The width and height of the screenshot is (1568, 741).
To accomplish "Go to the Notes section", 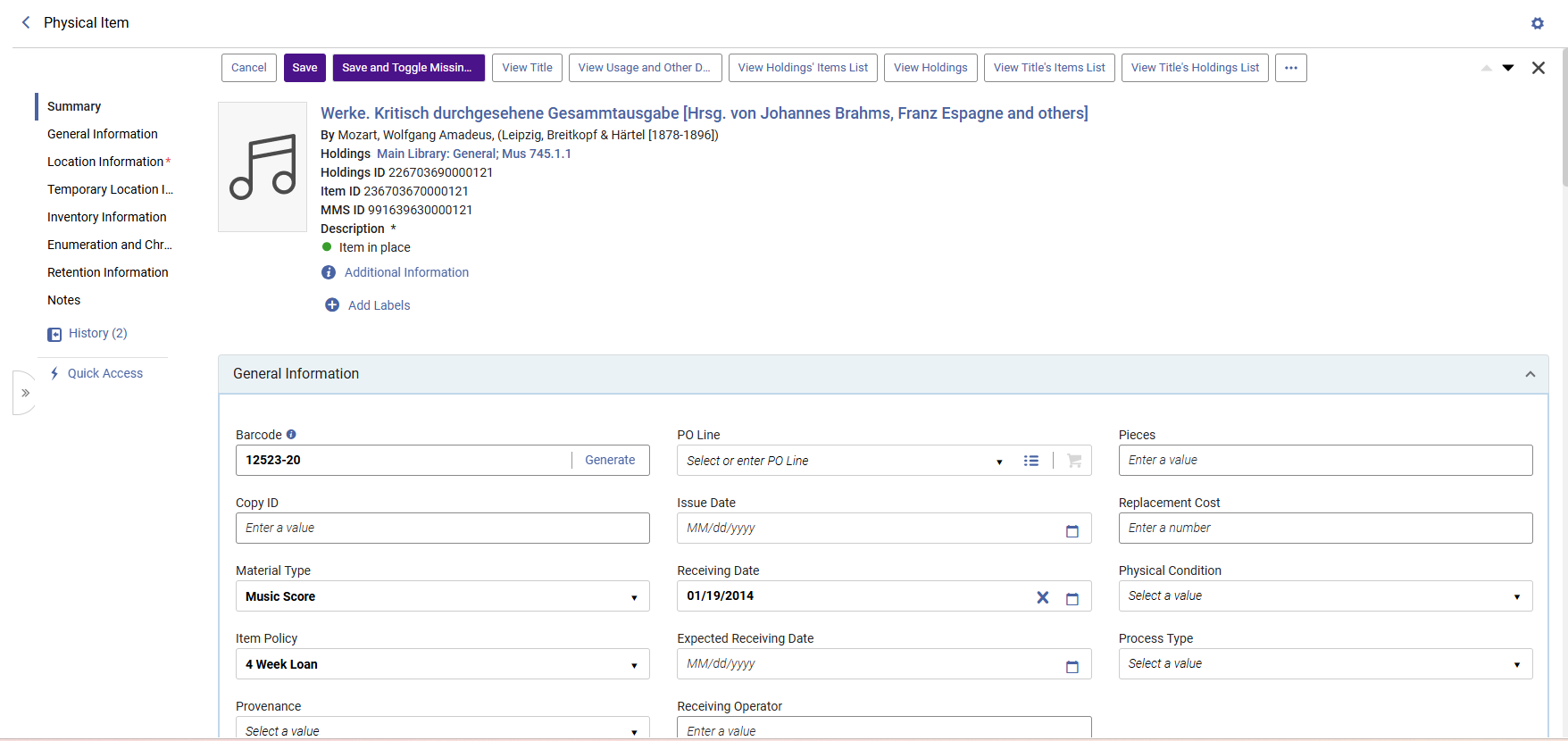I will [64, 300].
